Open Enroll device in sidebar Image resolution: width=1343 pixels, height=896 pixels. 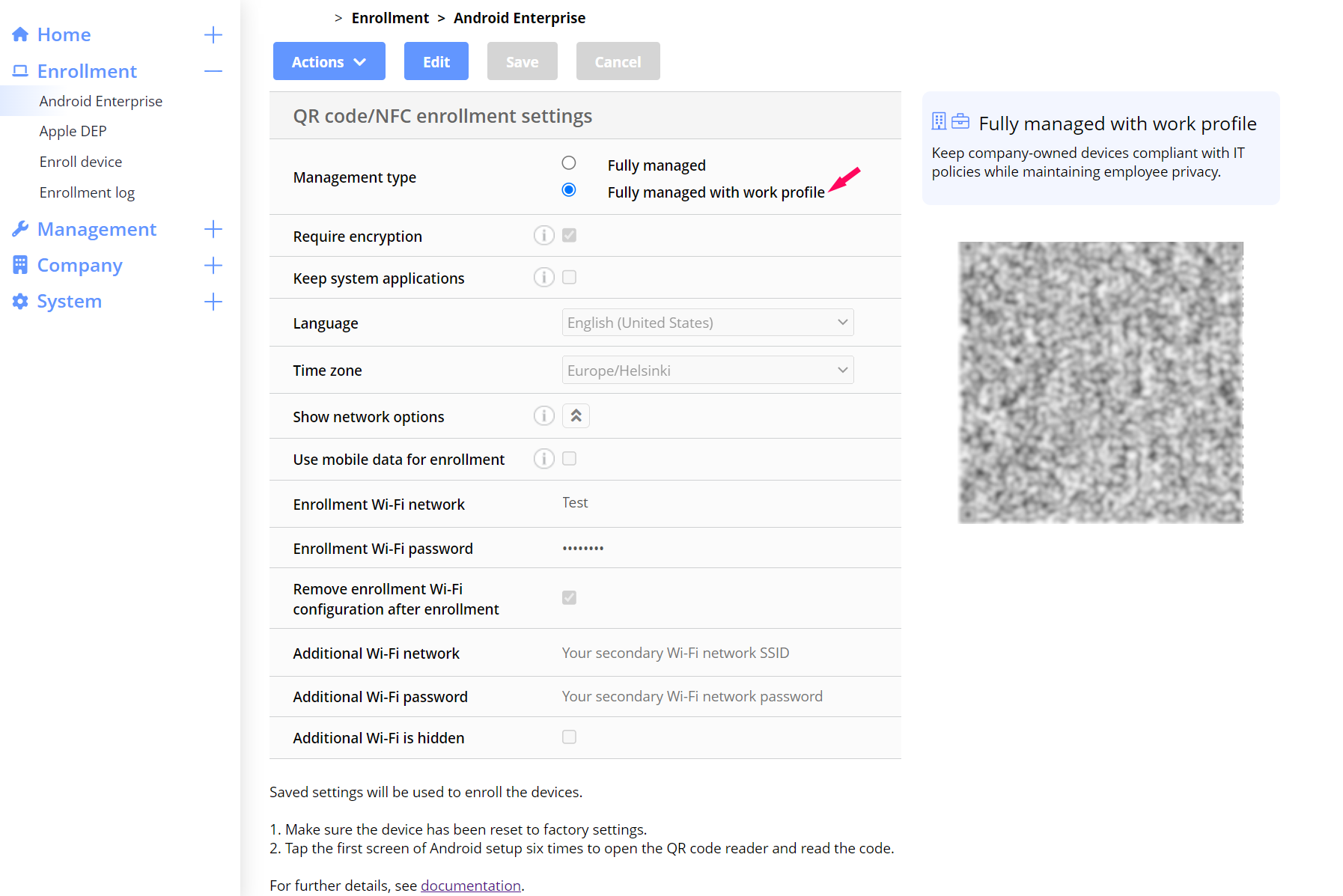[x=81, y=162]
